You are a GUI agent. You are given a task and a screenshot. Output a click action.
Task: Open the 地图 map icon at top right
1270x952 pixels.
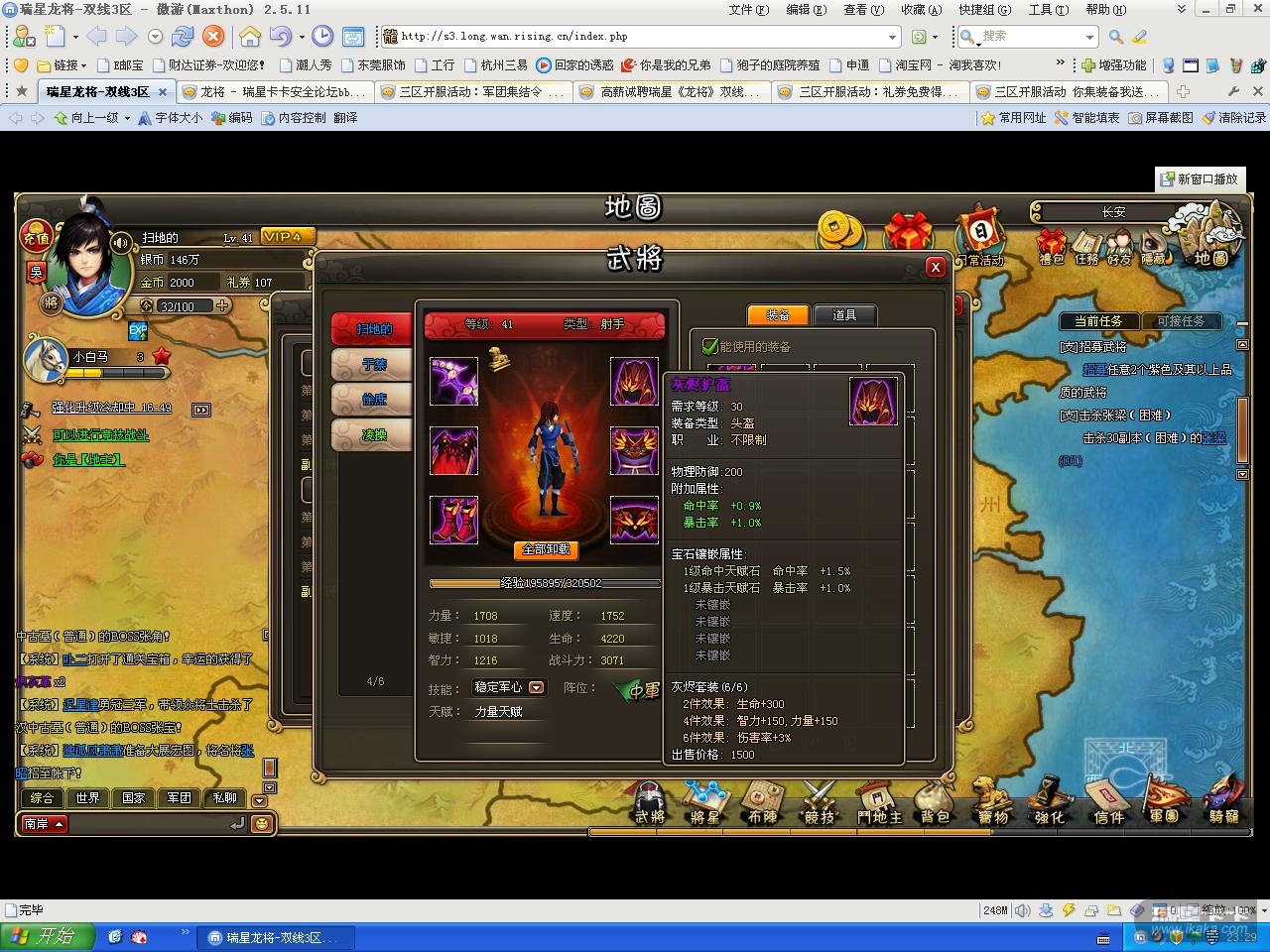pyautogui.click(x=1206, y=235)
